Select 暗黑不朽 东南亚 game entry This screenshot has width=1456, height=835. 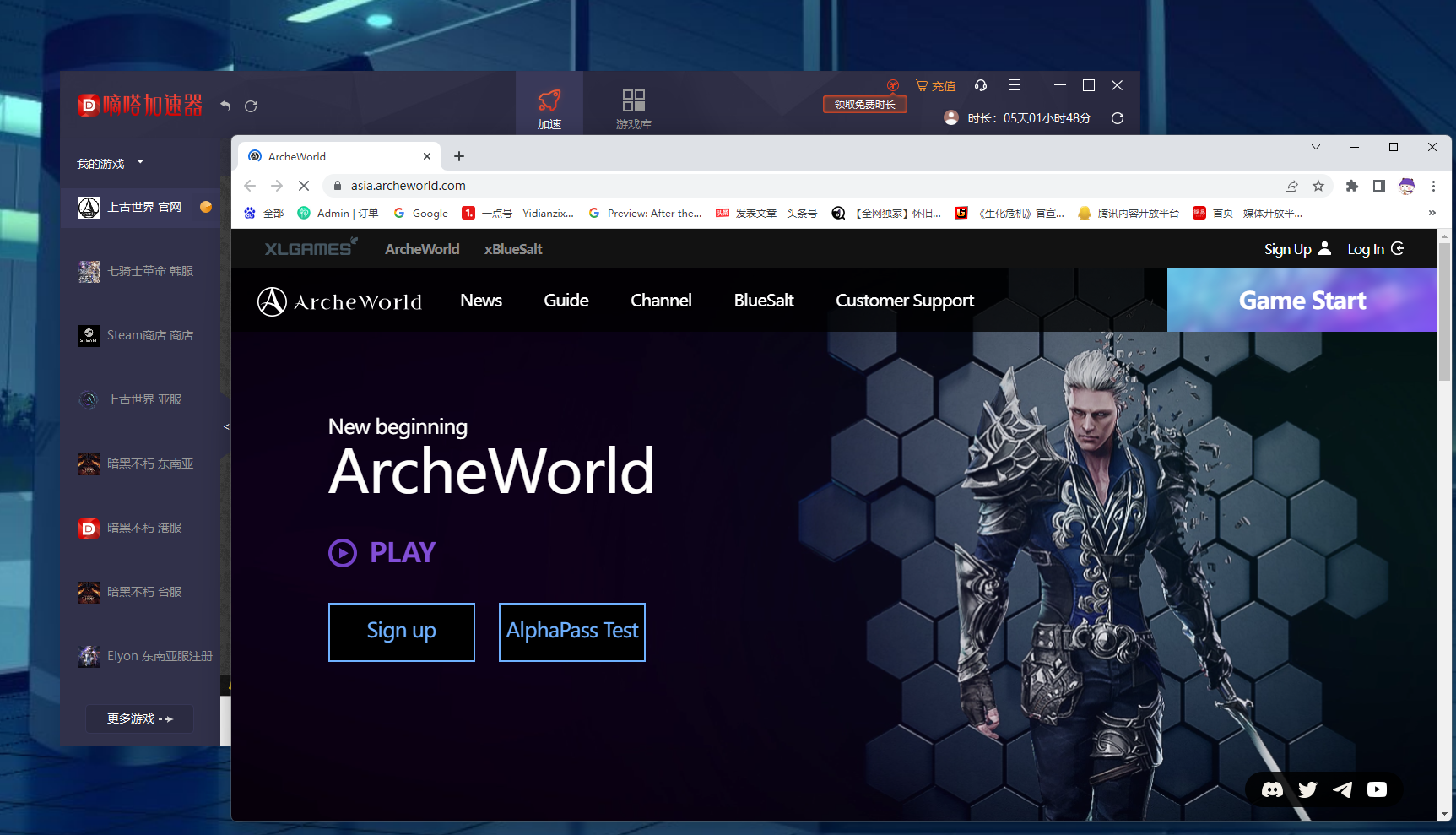[x=141, y=464]
